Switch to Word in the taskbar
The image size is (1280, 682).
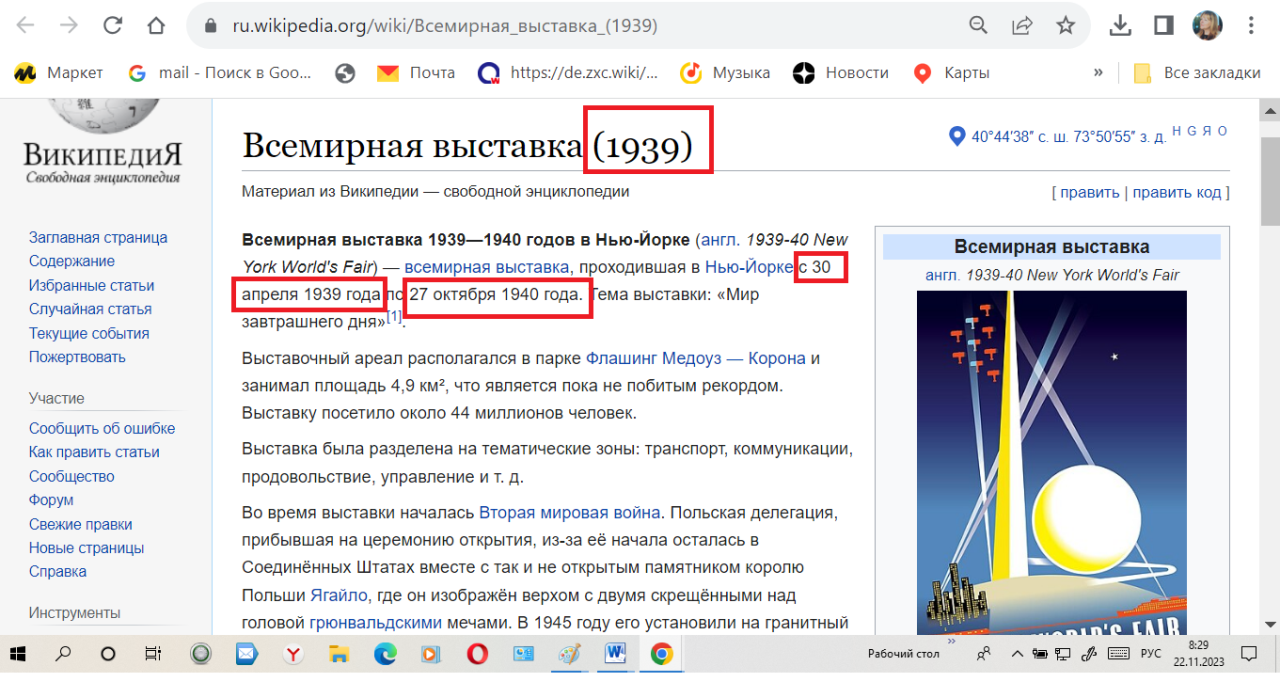click(x=615, y=654)
